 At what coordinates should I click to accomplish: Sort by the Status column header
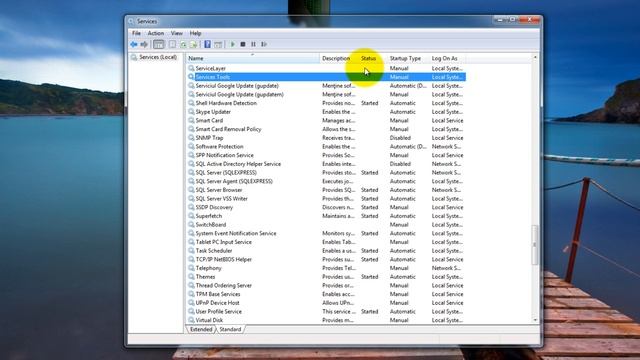tap(373, 58)
